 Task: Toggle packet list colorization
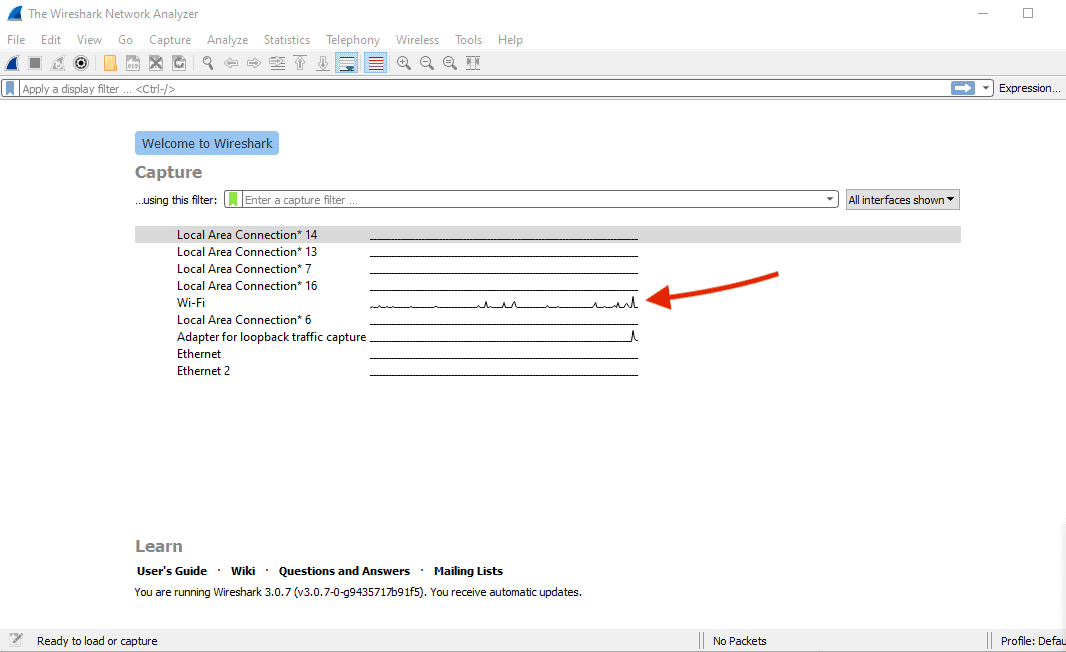pos(375,62)
